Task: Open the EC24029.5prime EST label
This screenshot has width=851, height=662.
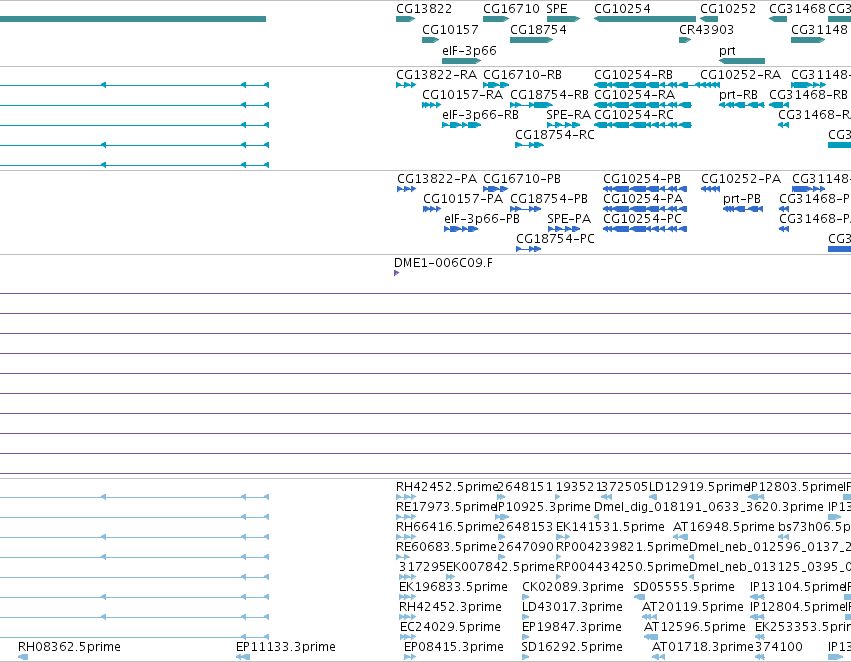Action: pyautogui.click(x=450, y=627)
